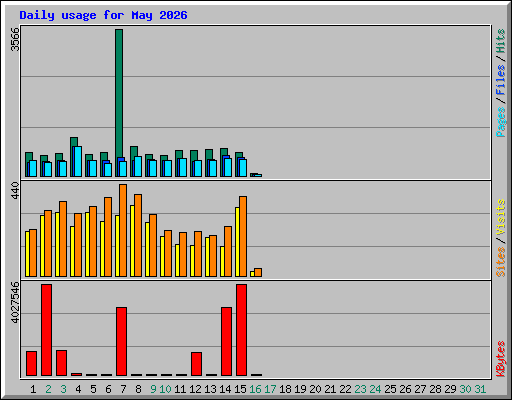Click the 'Files' legend label

pos(501,80)
